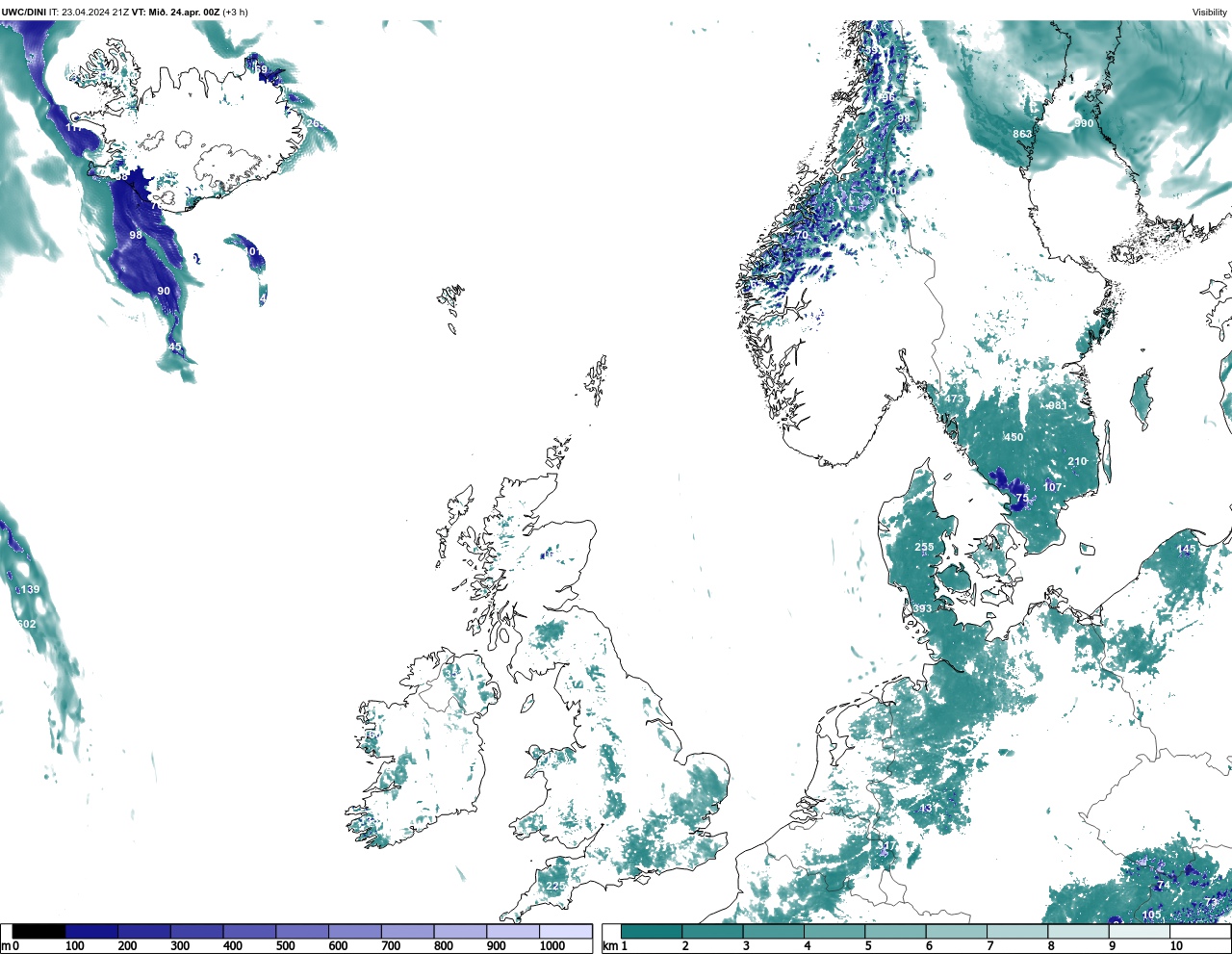Click the 'UWC/DINI' header label

[24, 13]
